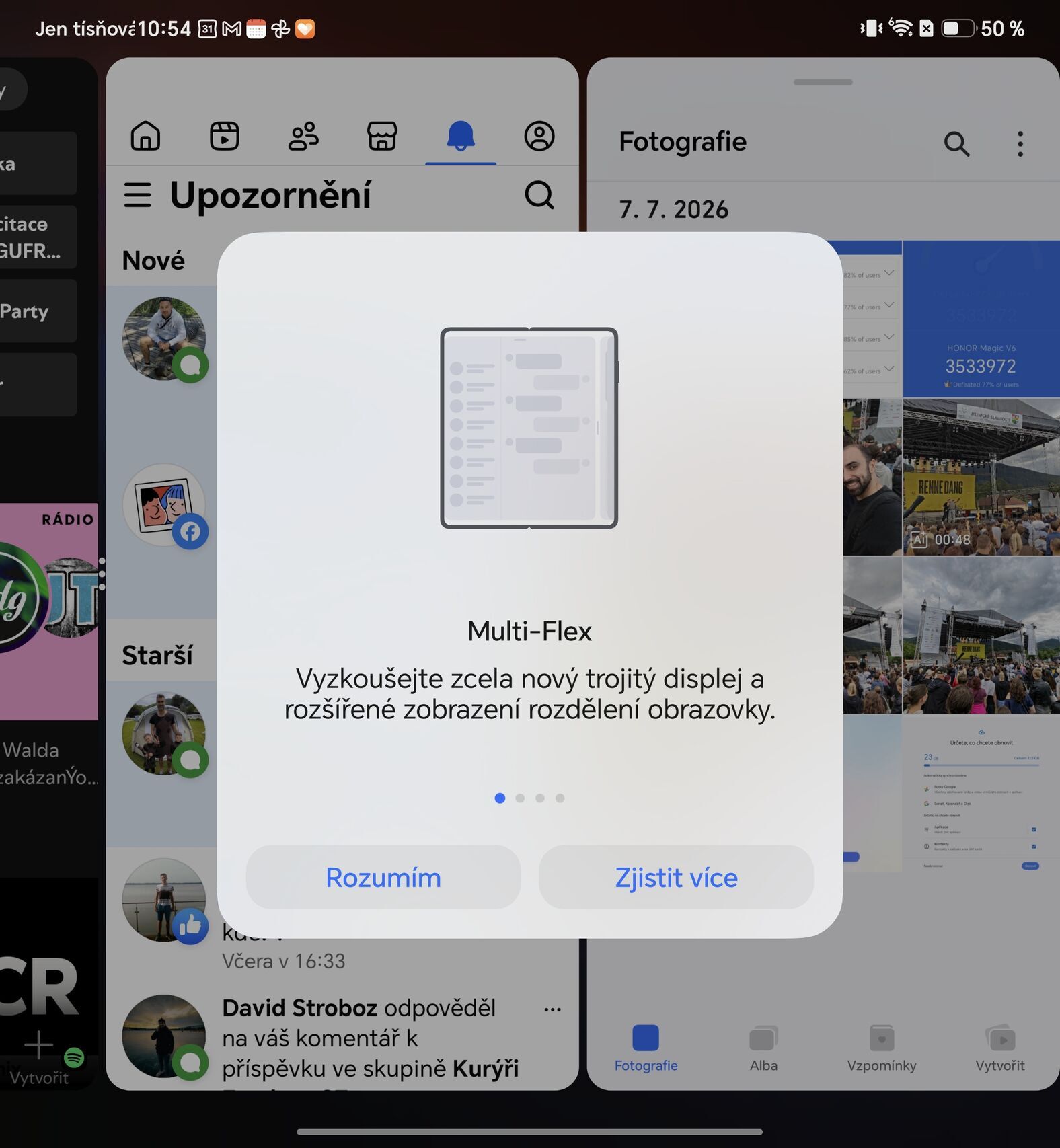This screenshot has width=1060, height=1148.
Task: Search in the Fotografie gallery app
Action: coord(956,143)
